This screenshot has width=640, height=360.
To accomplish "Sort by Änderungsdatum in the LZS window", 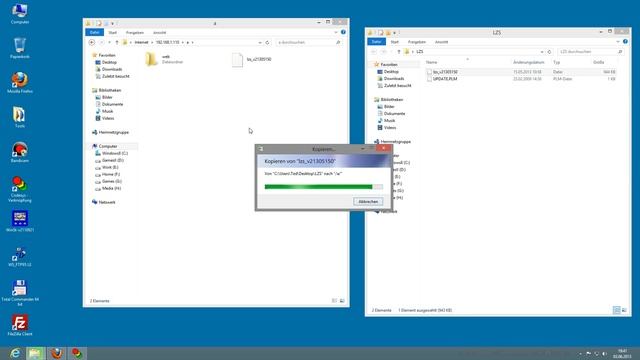I will click(x=530, y=62).
